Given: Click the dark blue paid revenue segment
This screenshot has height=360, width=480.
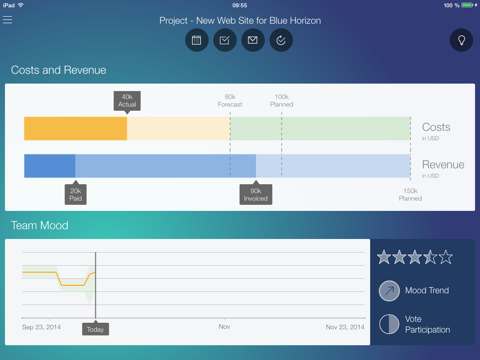Looking at the screenshot, I should coord(50,166).
